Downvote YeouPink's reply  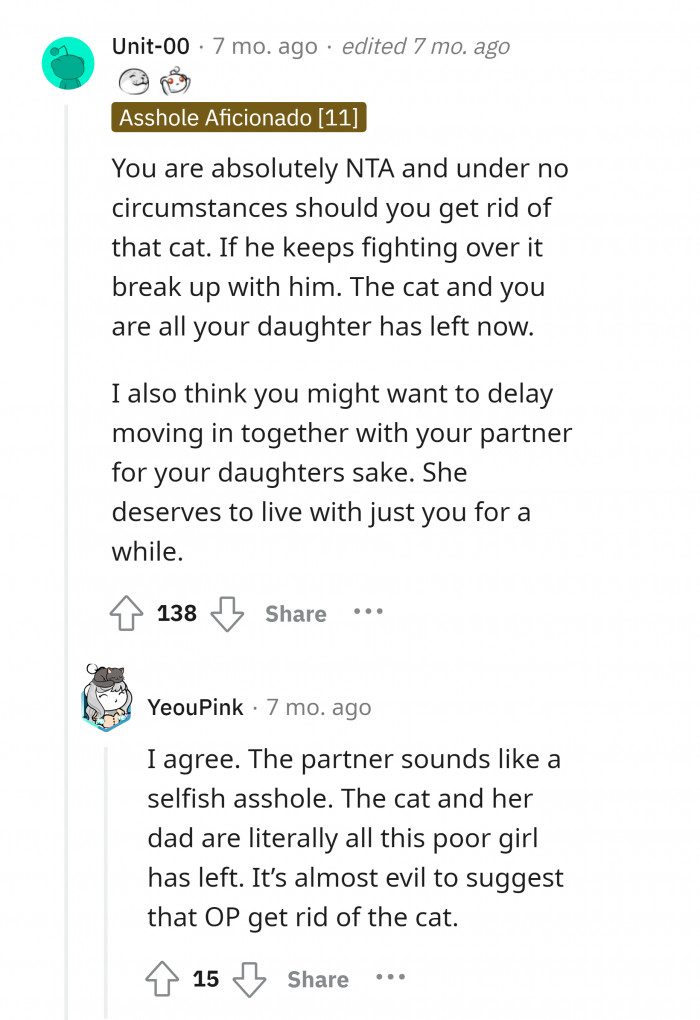(250, 979)
